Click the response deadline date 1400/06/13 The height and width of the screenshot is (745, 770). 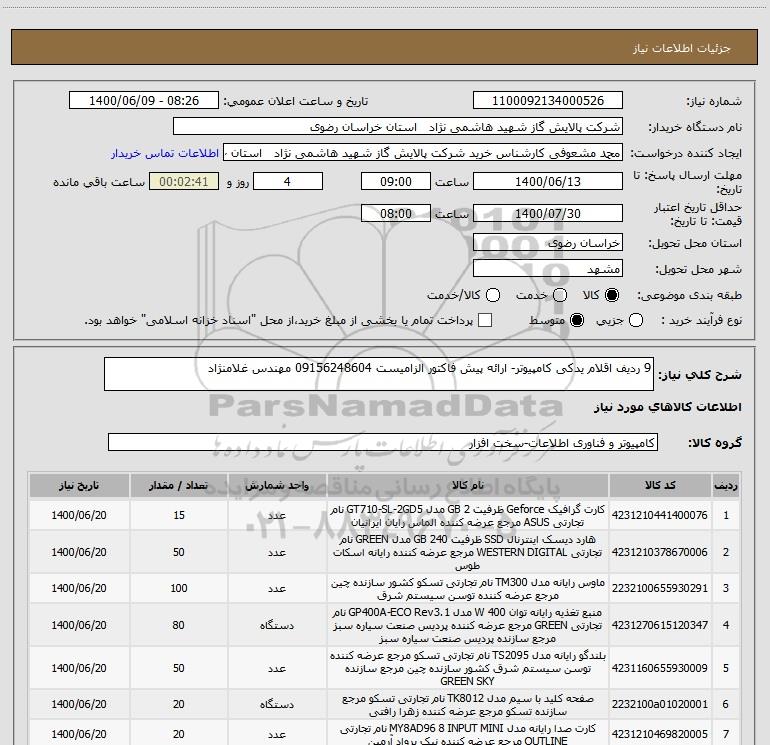coord(546,182)
